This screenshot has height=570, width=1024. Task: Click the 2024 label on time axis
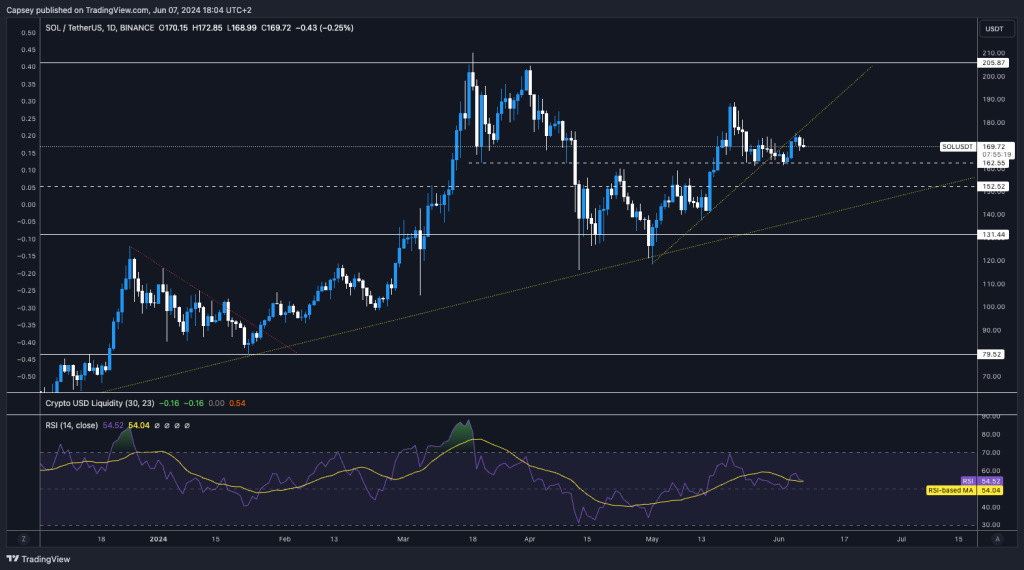tap(158, 539)
